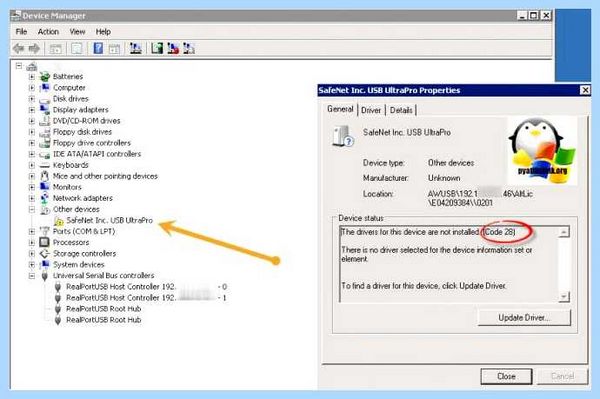This screenshot has height=399, width=600.
Task: Click the grayed Cancel button
Action: pos(562,376)
